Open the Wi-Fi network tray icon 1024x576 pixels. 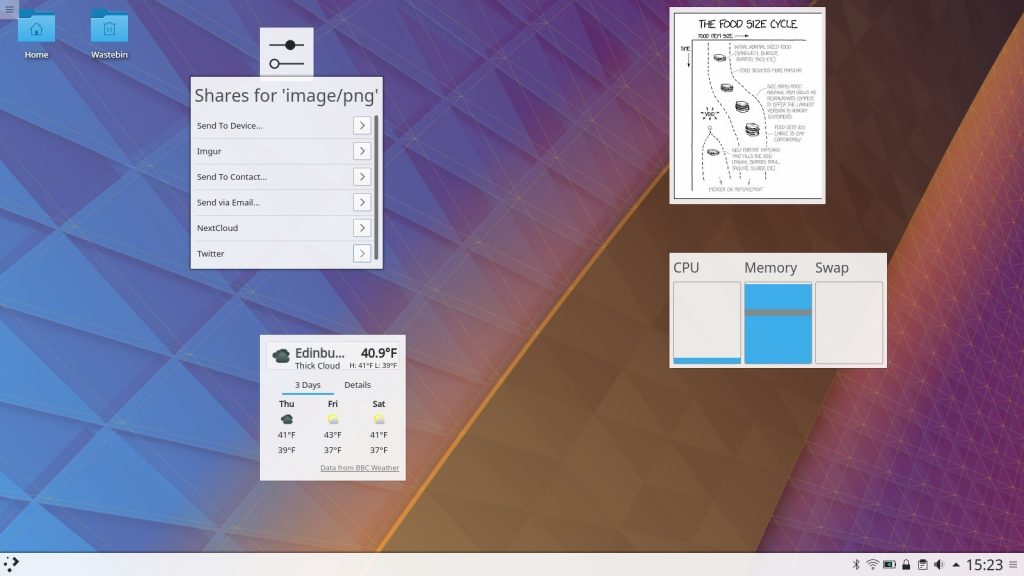click(x=872, y=565)
